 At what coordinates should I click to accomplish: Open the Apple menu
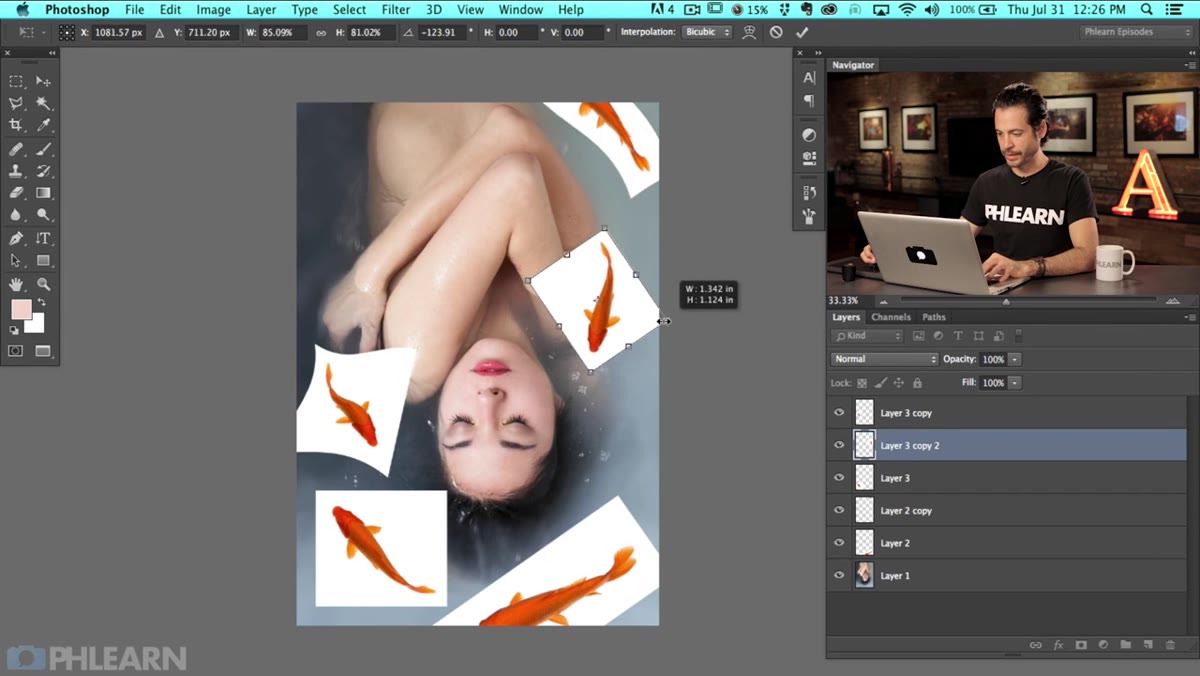coord(22,10)
